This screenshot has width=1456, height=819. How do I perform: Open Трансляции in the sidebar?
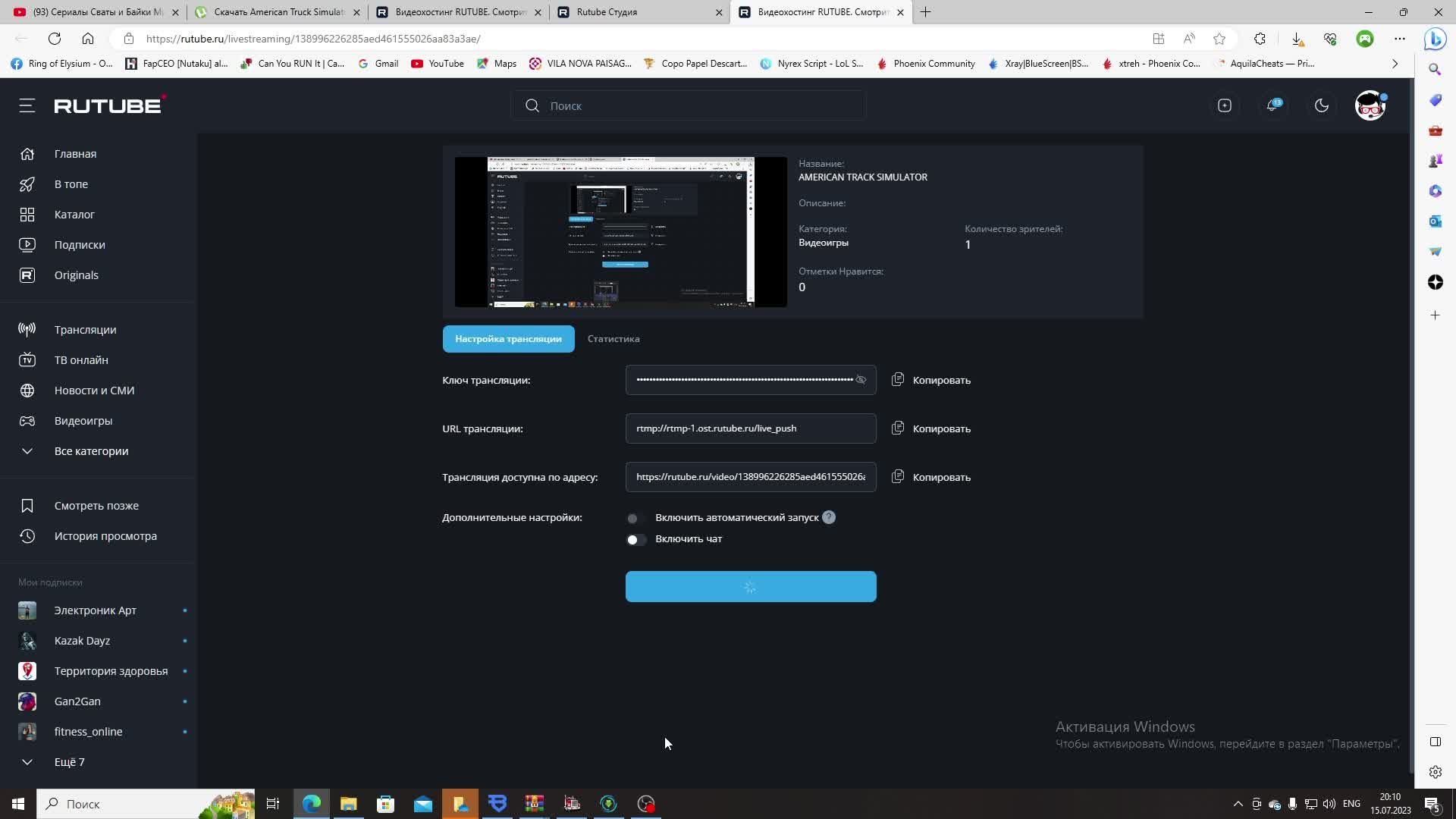(85, 330)
